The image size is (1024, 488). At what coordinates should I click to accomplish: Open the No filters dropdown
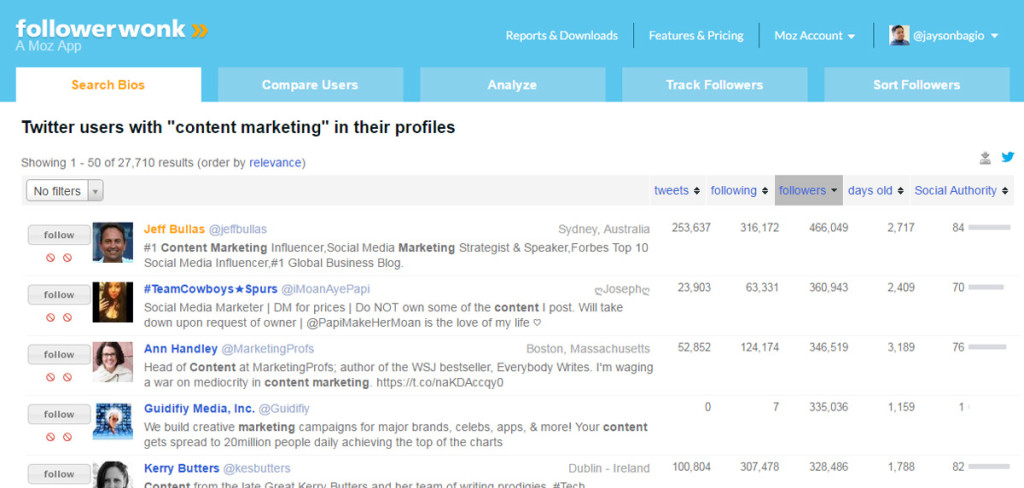click(x=65, y=191)
